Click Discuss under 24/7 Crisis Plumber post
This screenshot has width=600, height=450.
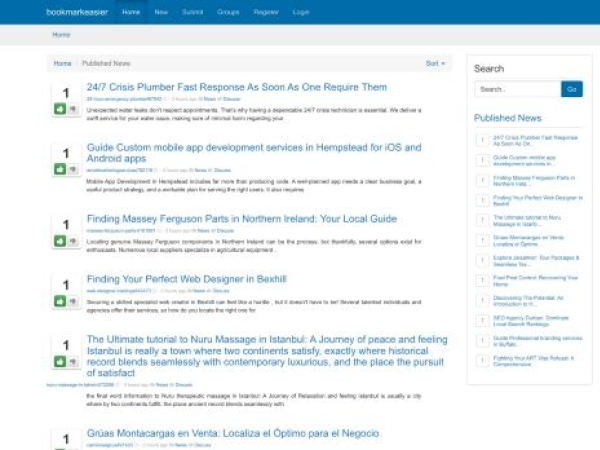pyautogui.click(x=232, y=99)
